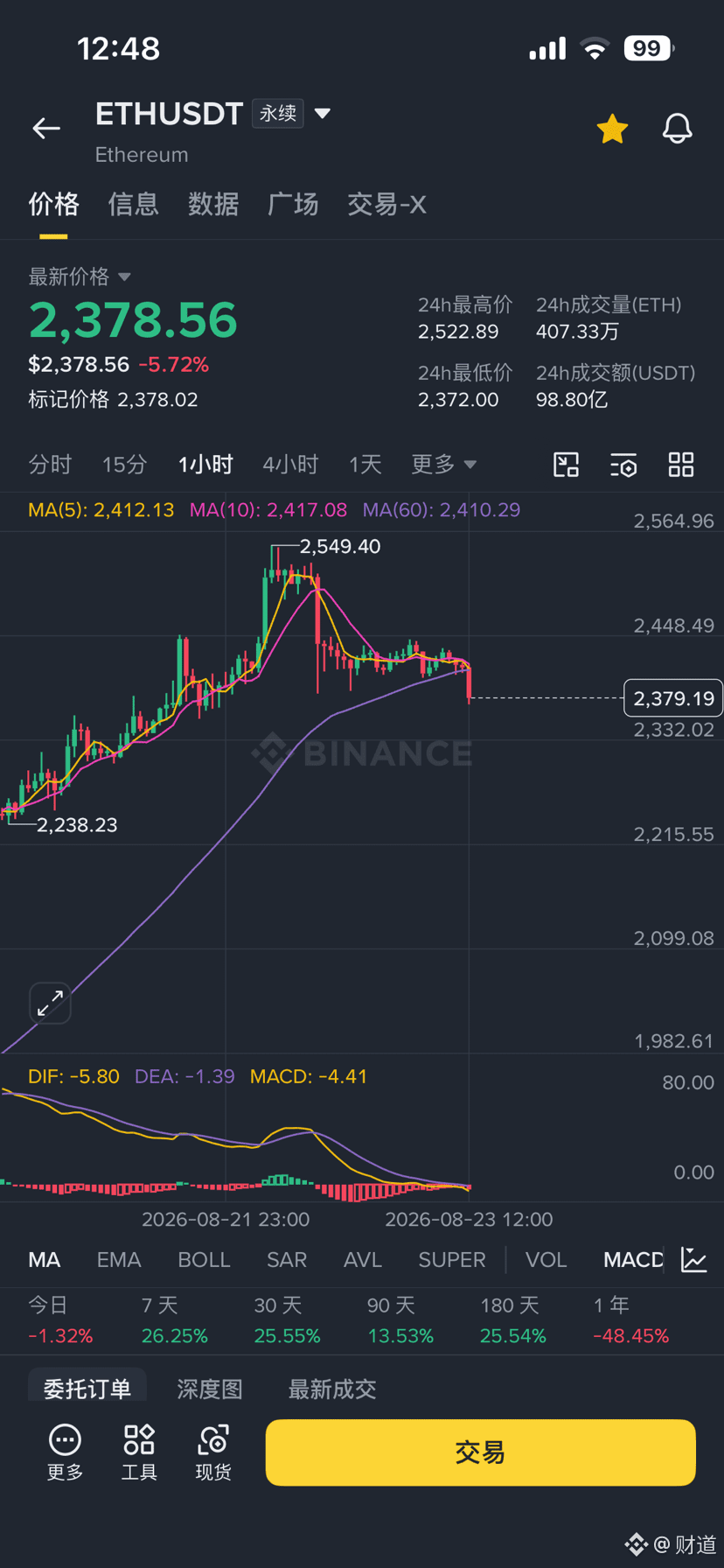
Task: Tap the current price tag 2,379.19
Action: (673, 698)
